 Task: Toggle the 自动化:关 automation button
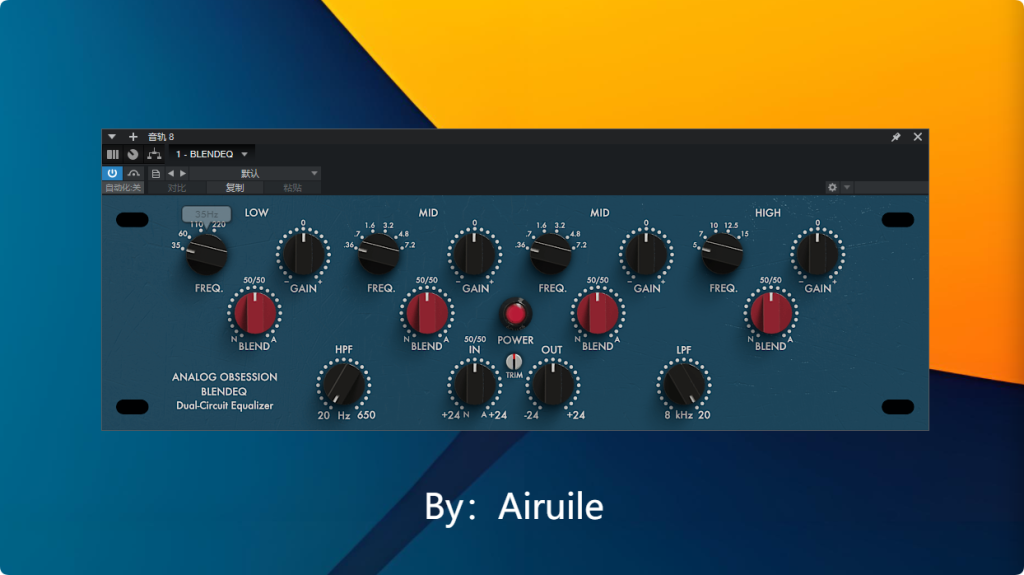click(x=123, y=188)
